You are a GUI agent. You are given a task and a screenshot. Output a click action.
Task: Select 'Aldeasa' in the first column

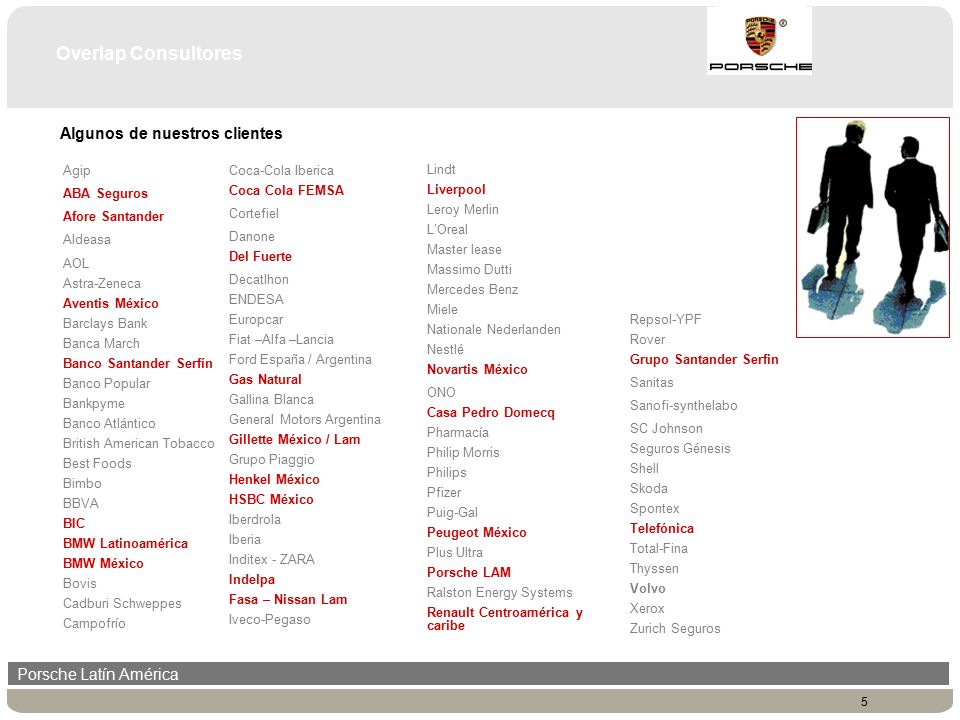(x=87, y=239)
